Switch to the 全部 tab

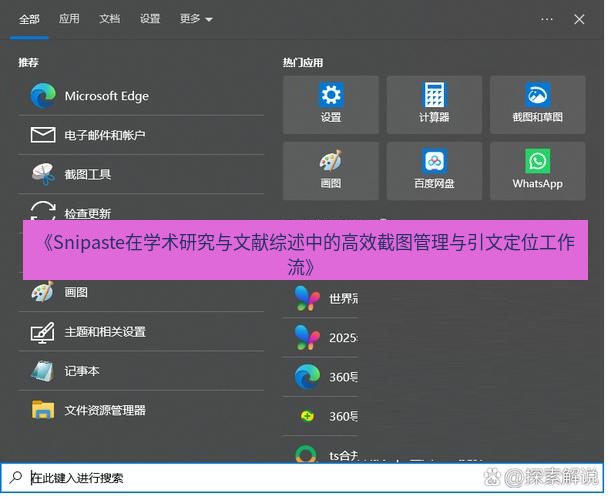(29, 19)
